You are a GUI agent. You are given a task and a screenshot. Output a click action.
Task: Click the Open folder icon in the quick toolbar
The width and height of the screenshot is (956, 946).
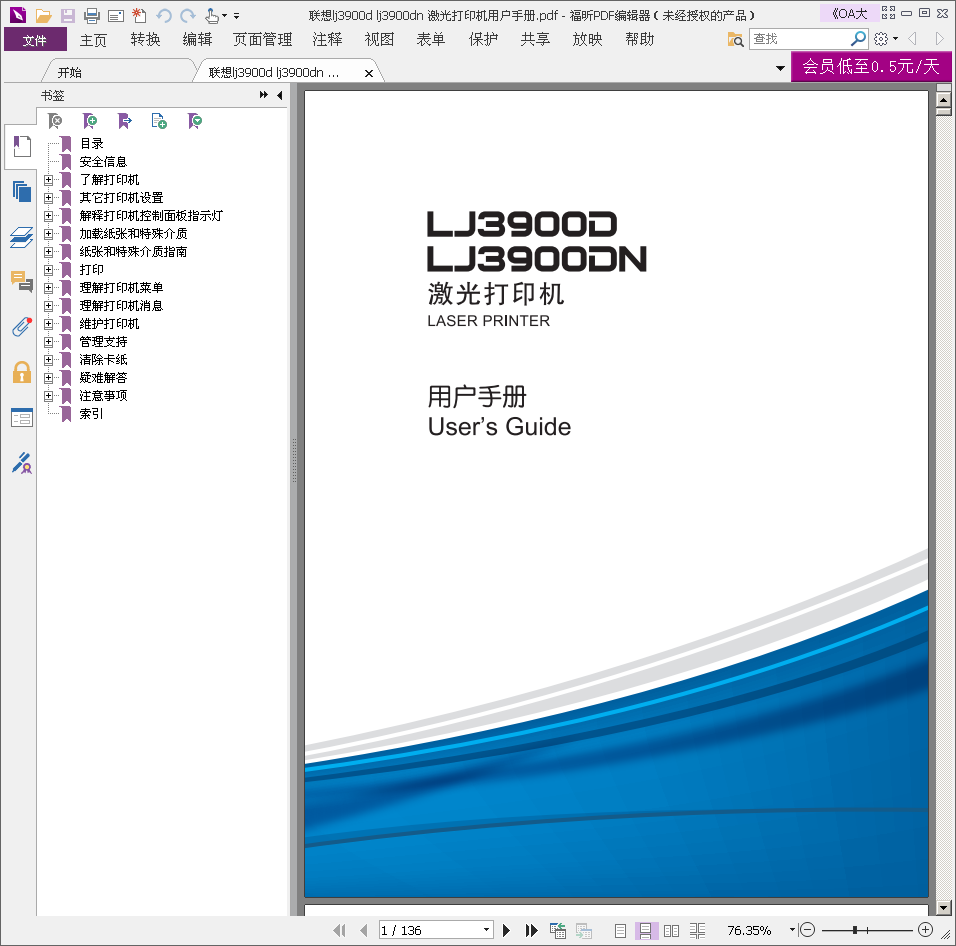pyautogui.click(x=43, y=15)
